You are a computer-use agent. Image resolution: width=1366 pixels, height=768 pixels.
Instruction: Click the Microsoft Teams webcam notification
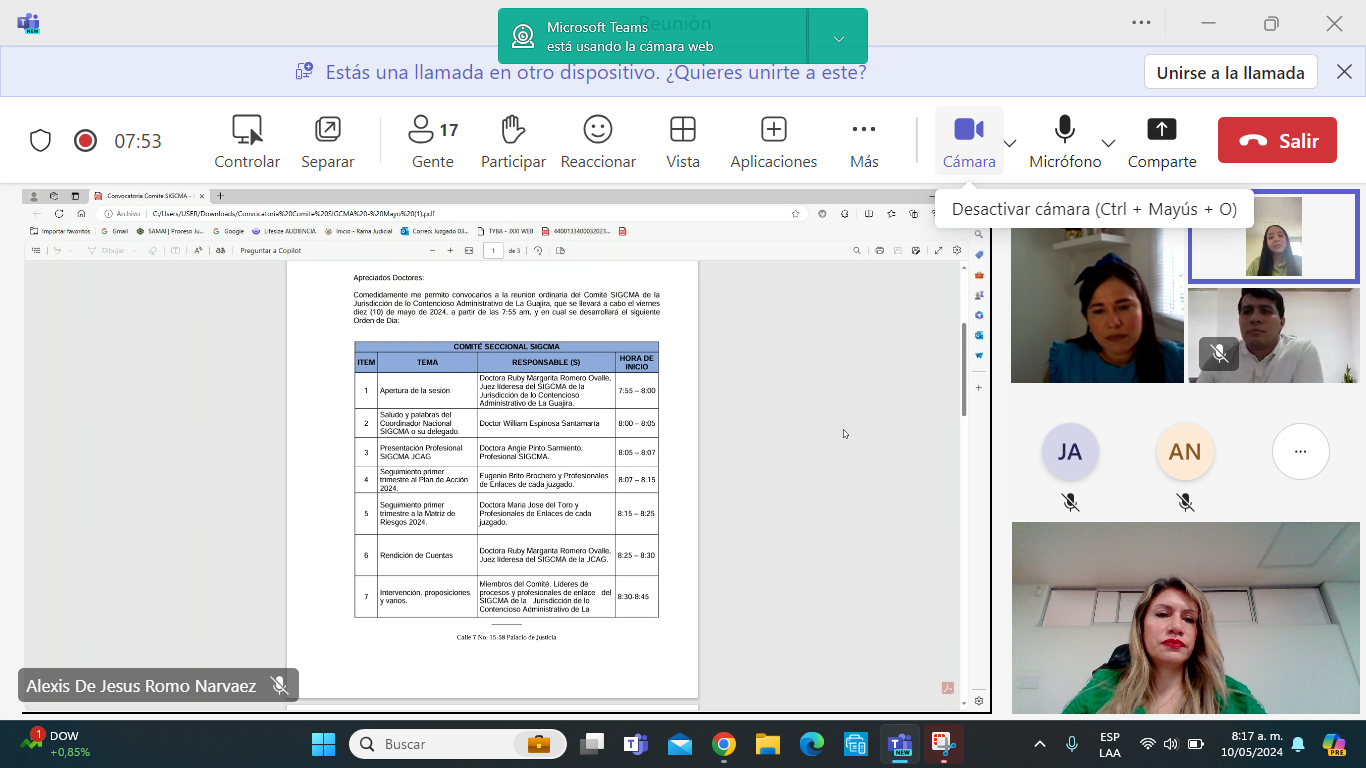[653, 37]
